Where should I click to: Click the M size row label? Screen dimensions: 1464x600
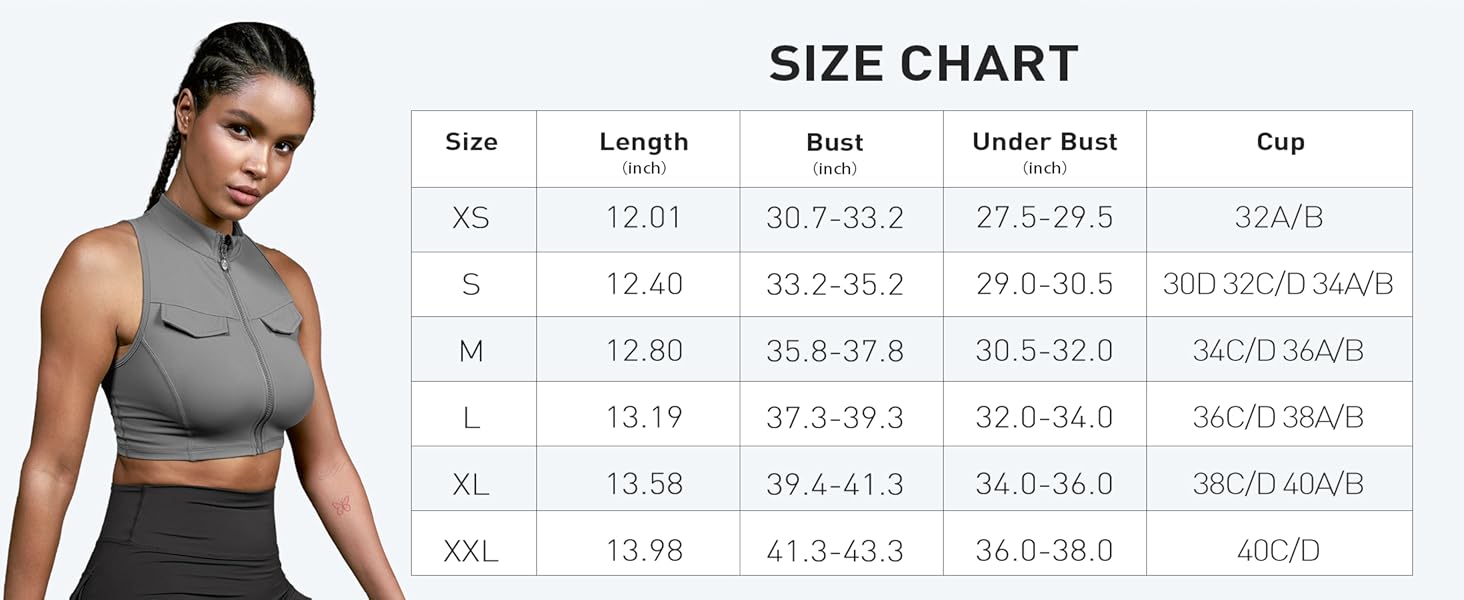(471, 351)
